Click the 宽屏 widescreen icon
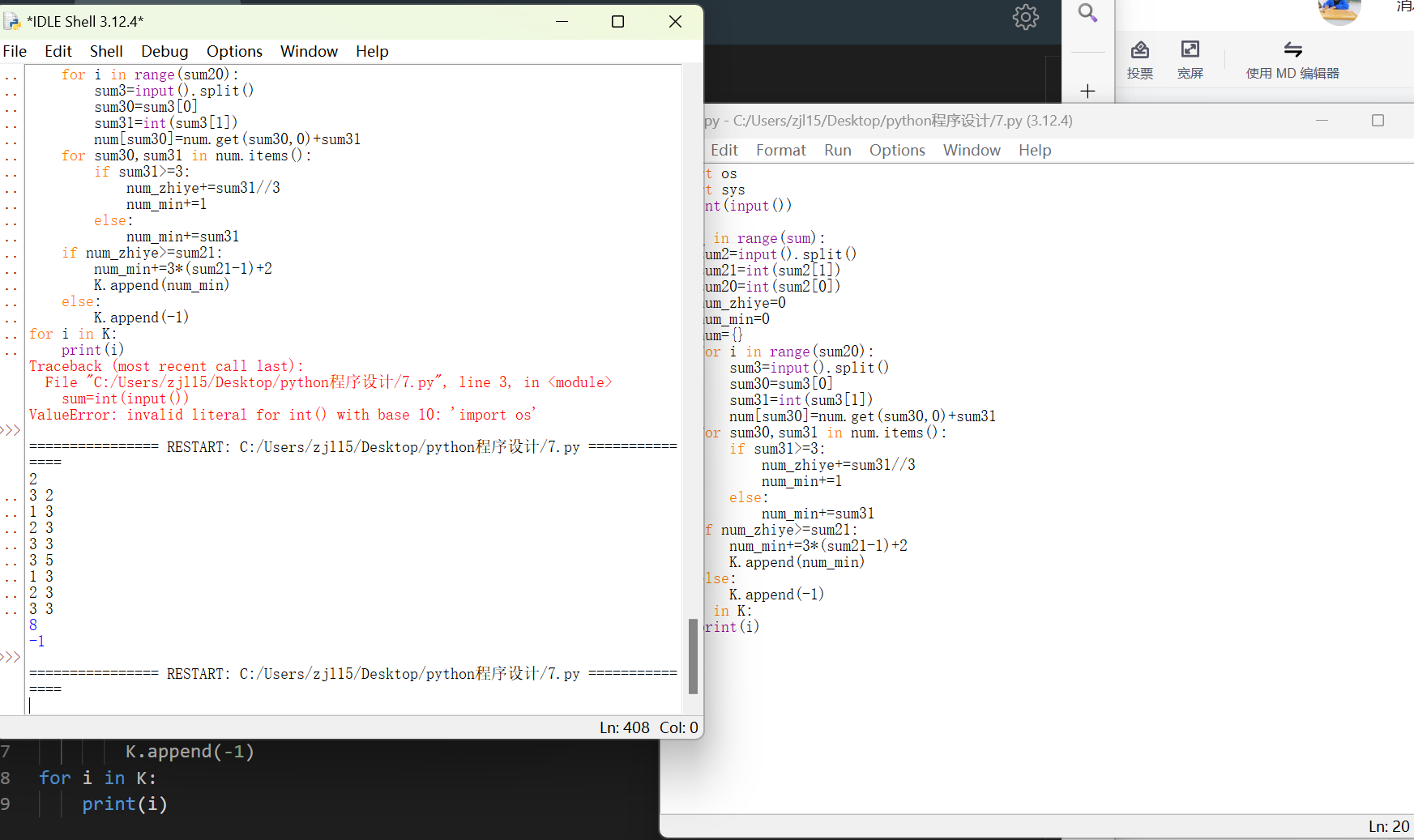Image resolution: width=1414 pixels, height=840 pixels. 1190,60
